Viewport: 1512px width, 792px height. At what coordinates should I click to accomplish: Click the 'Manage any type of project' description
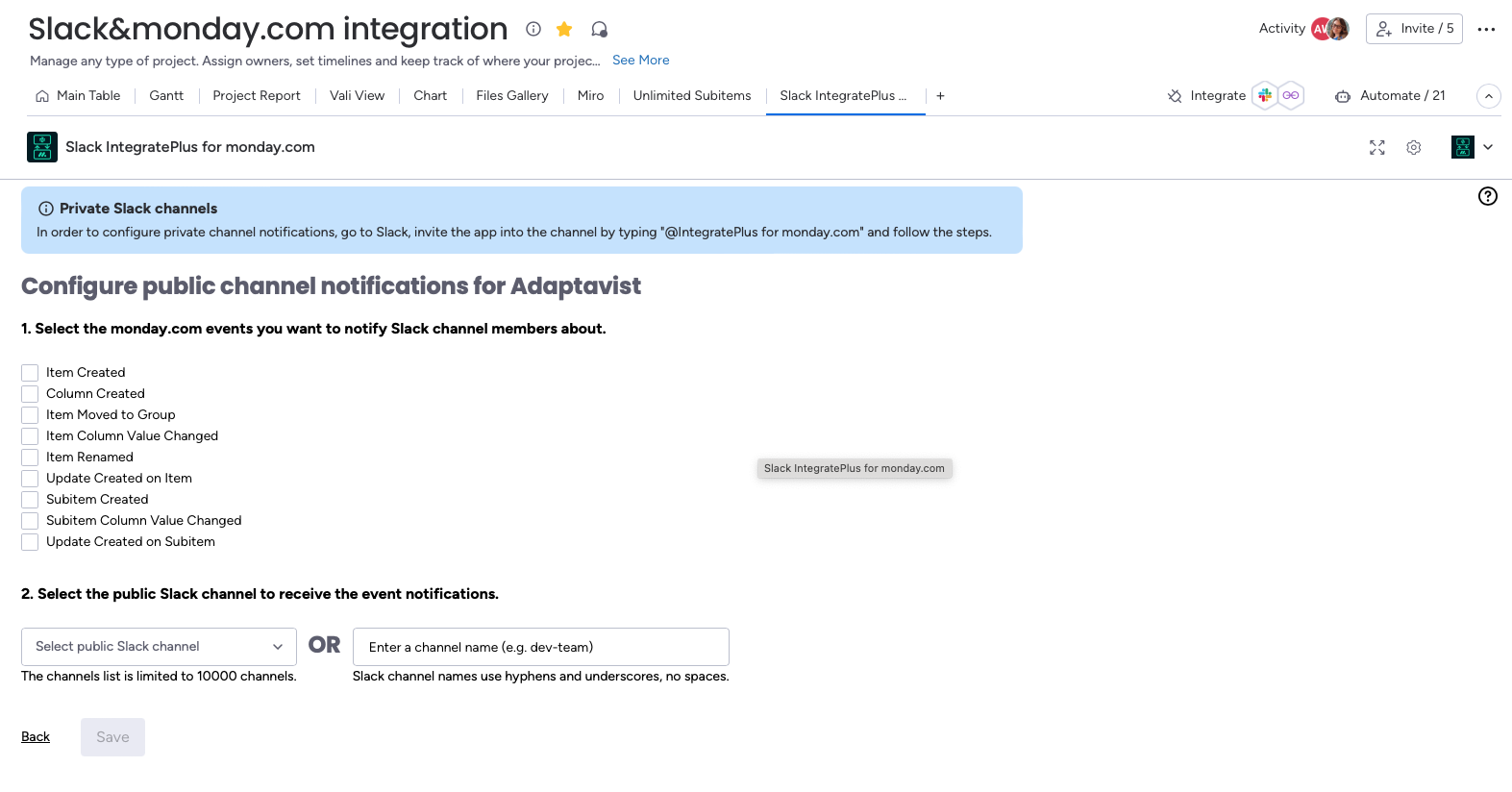[315, 61]
